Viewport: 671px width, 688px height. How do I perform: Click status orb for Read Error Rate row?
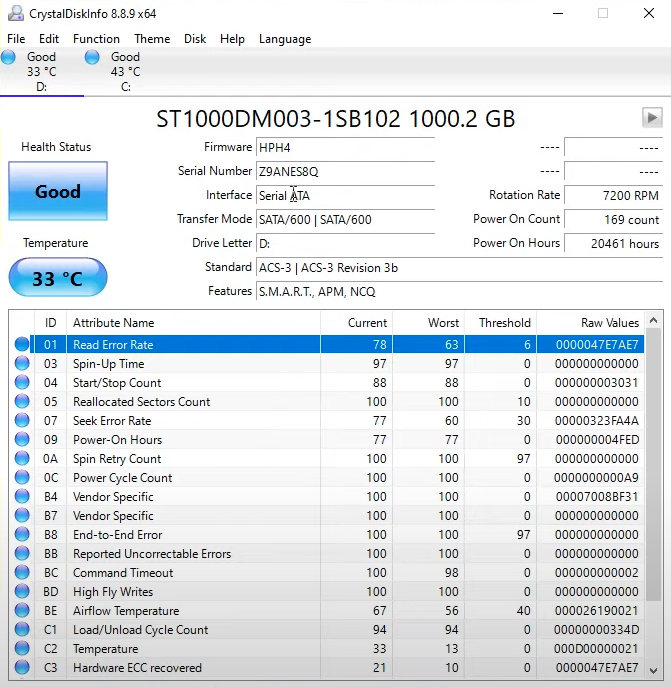[x=22, y=344]
